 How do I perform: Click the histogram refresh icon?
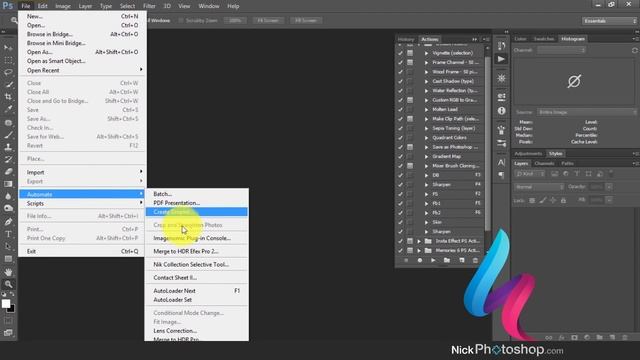(635, 50)
